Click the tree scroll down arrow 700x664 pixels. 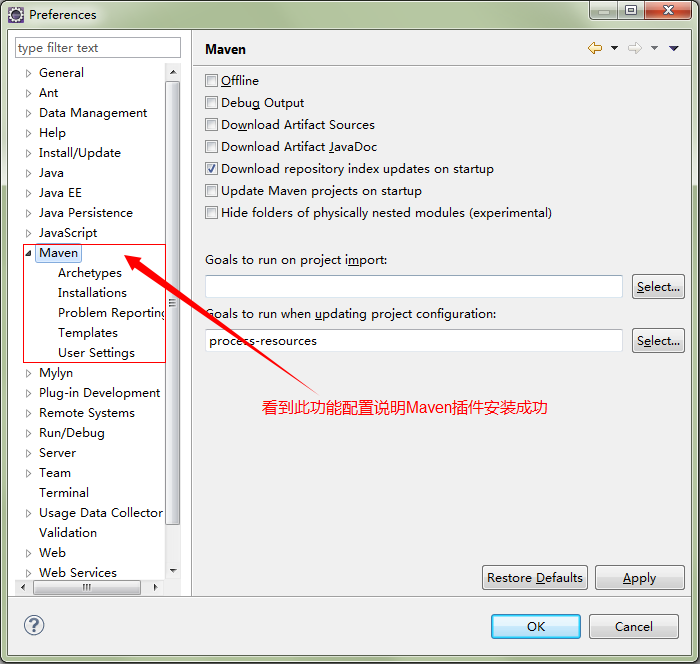[173, 571]
